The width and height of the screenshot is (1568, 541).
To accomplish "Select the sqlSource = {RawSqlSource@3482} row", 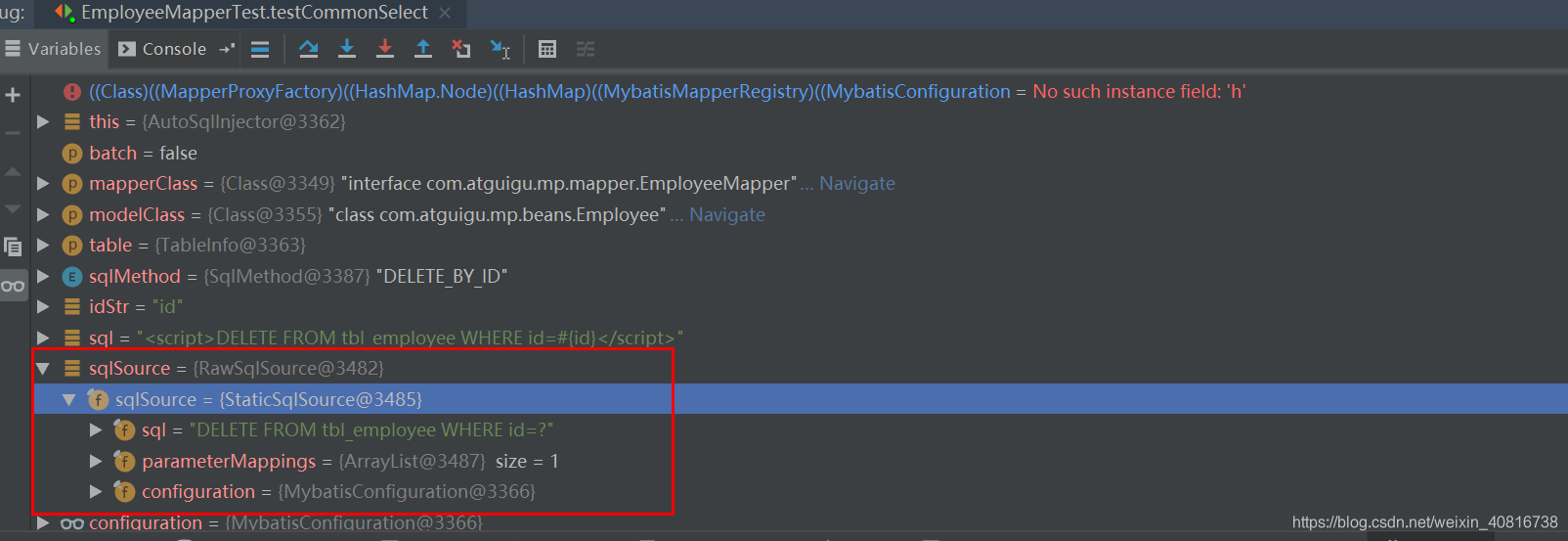I will (800, 369).
